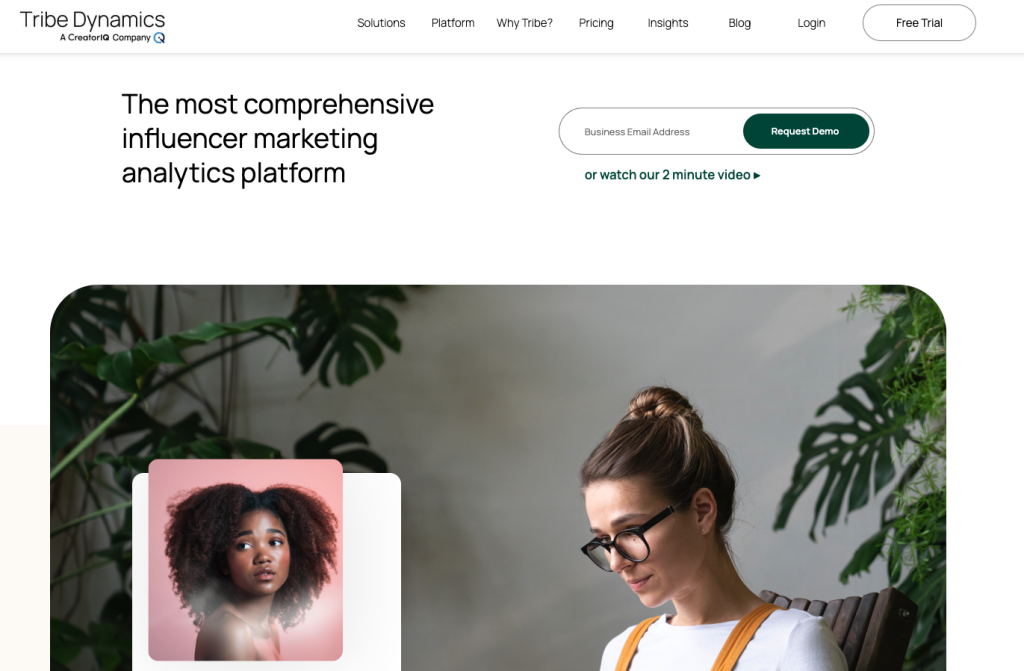
Task: Visit the Blog page
Action: 739,23
